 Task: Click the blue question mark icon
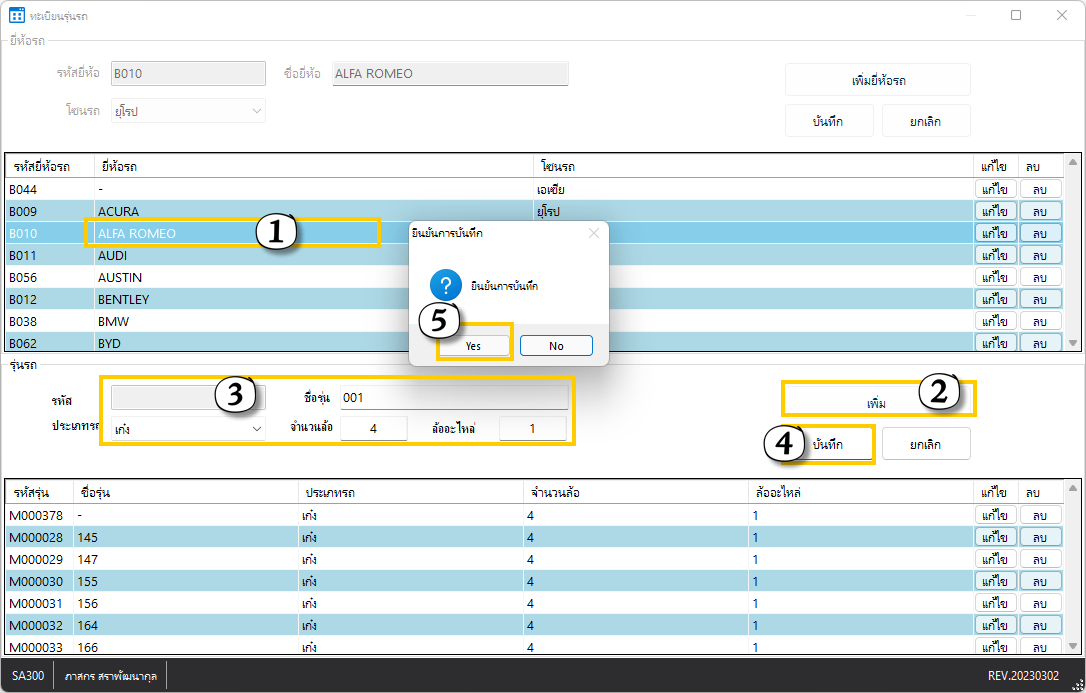pyautogui.click(x=446, y=285)
